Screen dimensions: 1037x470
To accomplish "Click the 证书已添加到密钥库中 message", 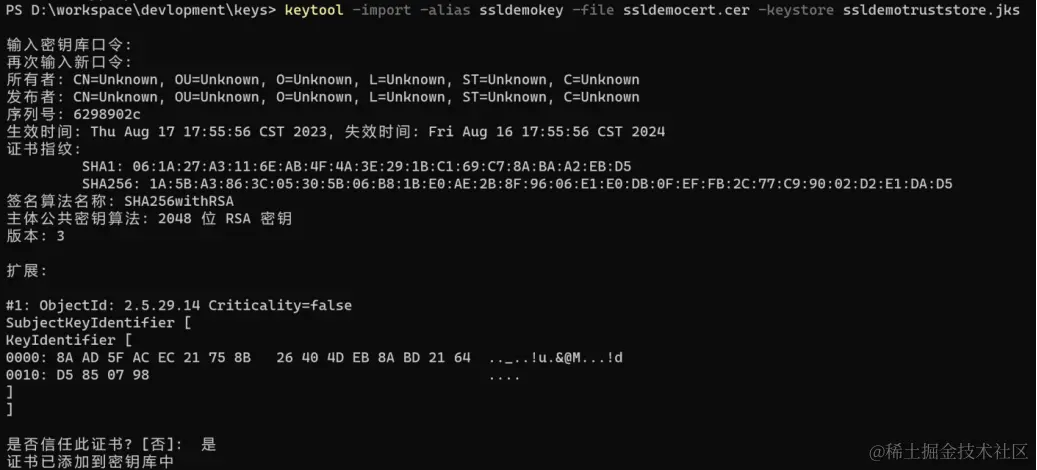I will click(x=90, y=462).
